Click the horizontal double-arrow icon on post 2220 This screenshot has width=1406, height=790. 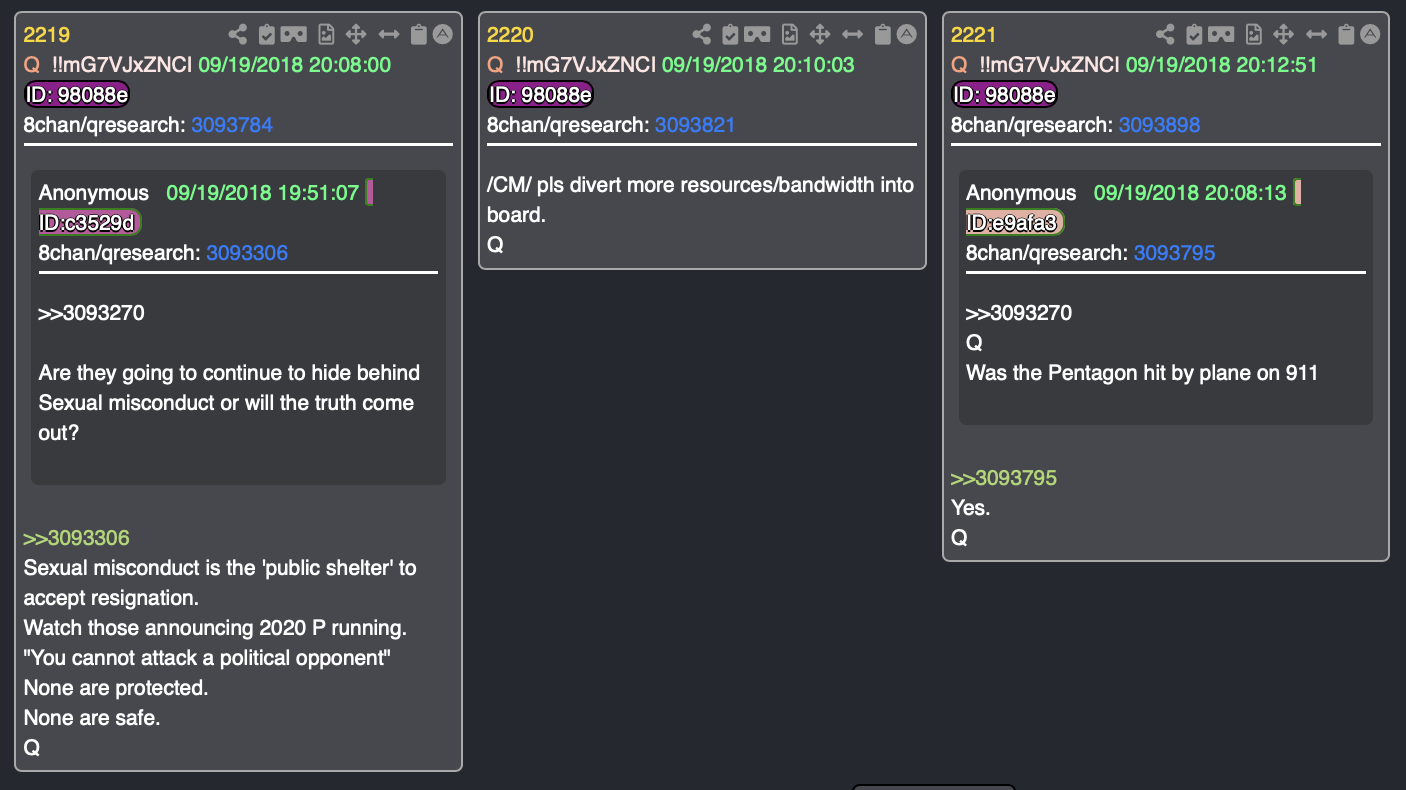pyautogui.click(x=853, y=35)
